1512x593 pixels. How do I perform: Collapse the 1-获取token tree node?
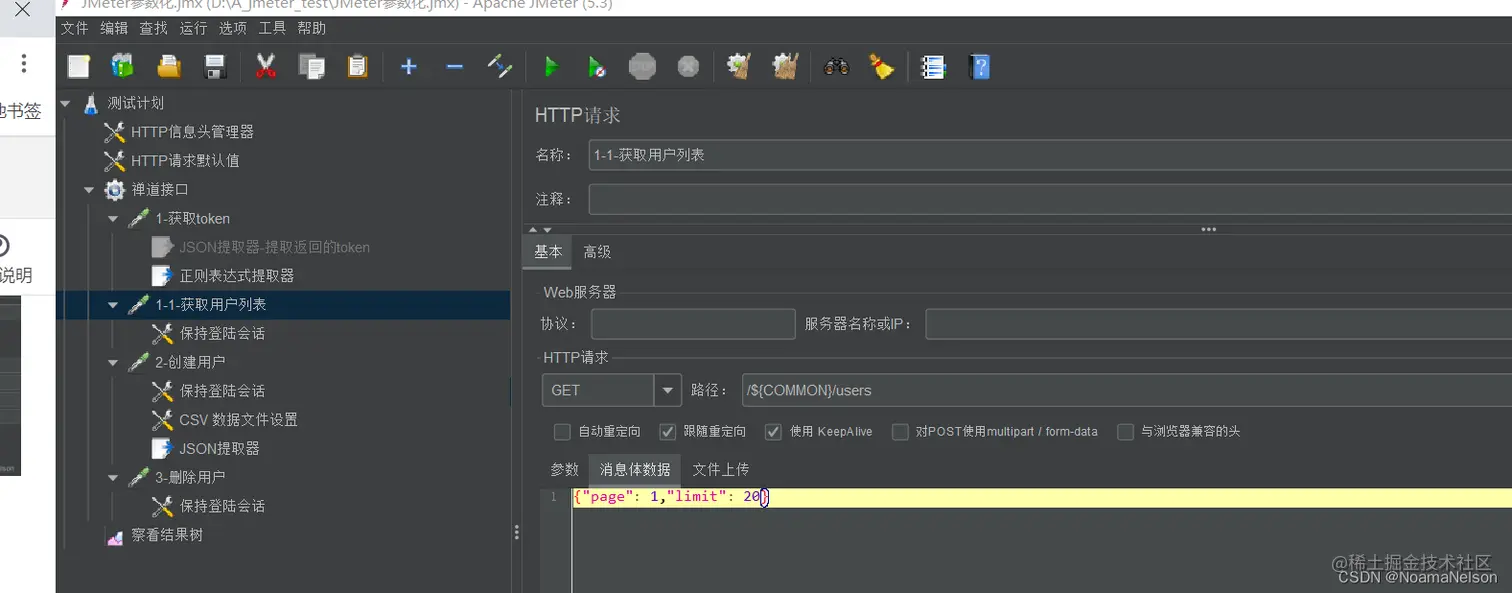click(x=113, y=218)
